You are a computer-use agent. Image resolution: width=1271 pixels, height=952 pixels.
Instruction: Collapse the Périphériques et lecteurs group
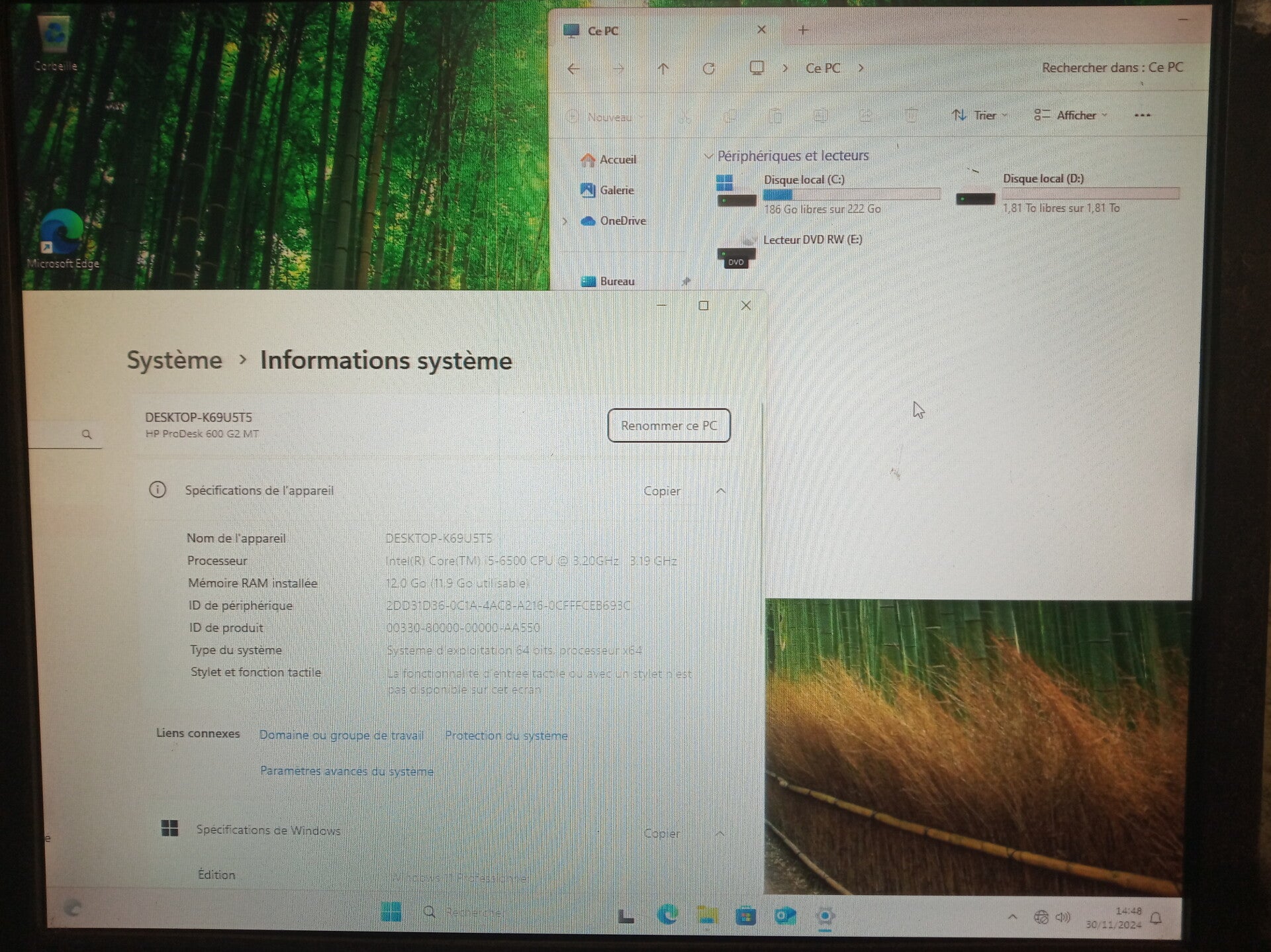pos(708,156)
